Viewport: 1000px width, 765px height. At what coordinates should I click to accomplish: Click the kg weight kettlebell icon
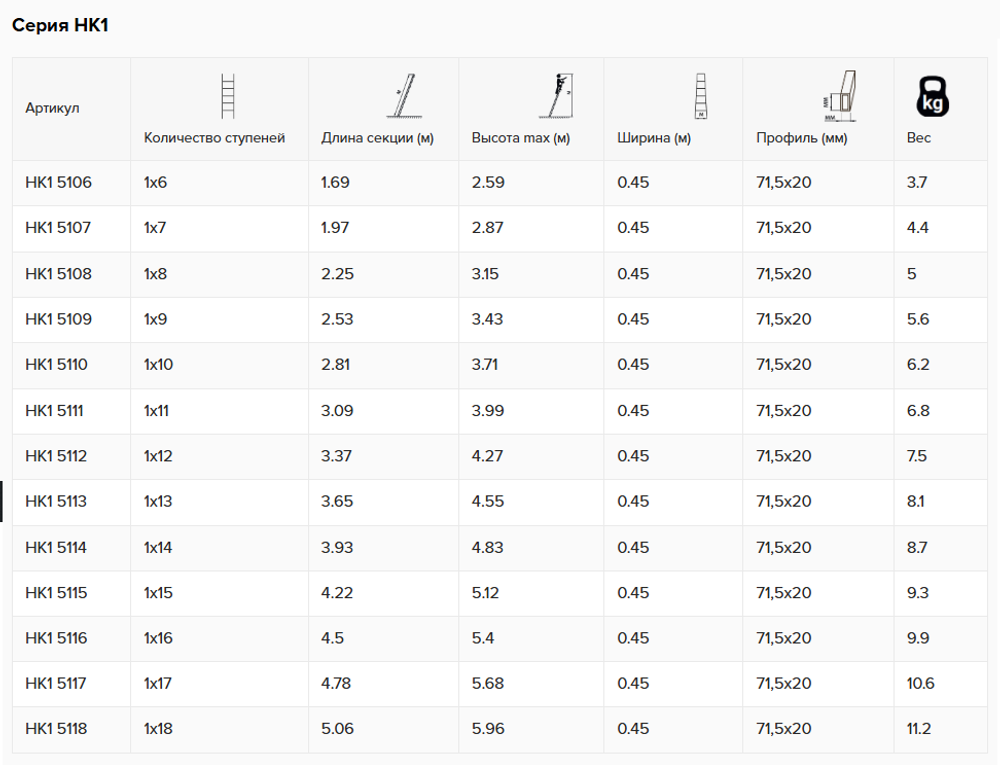click(932, 96)
